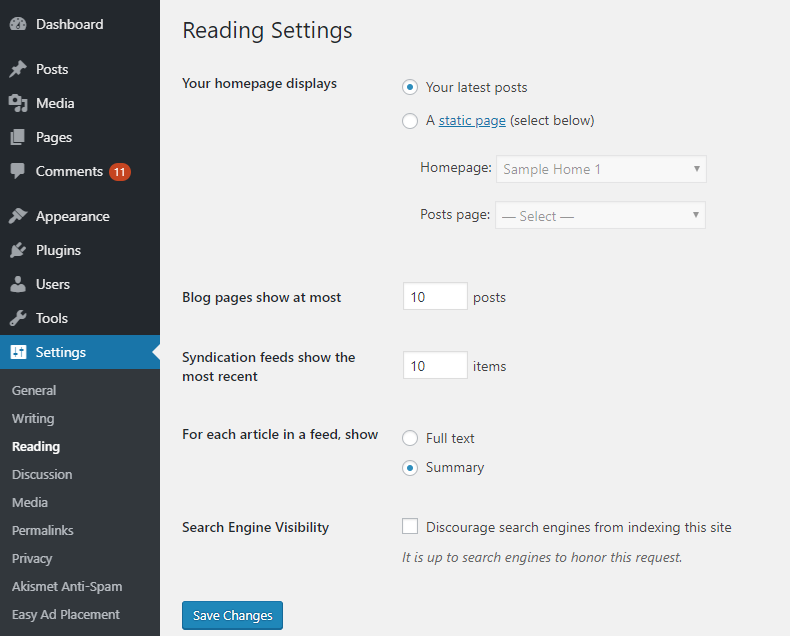Click the Posts pushpin icon
Viewport: 790px width, 636px height.
[x=18, y=69]
